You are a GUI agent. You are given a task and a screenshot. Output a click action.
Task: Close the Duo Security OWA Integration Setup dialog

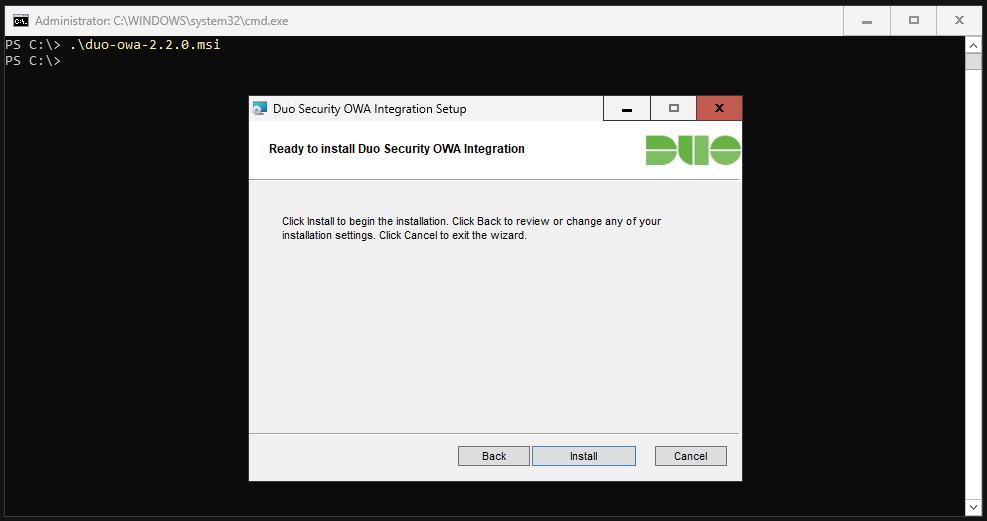[719, 108]
